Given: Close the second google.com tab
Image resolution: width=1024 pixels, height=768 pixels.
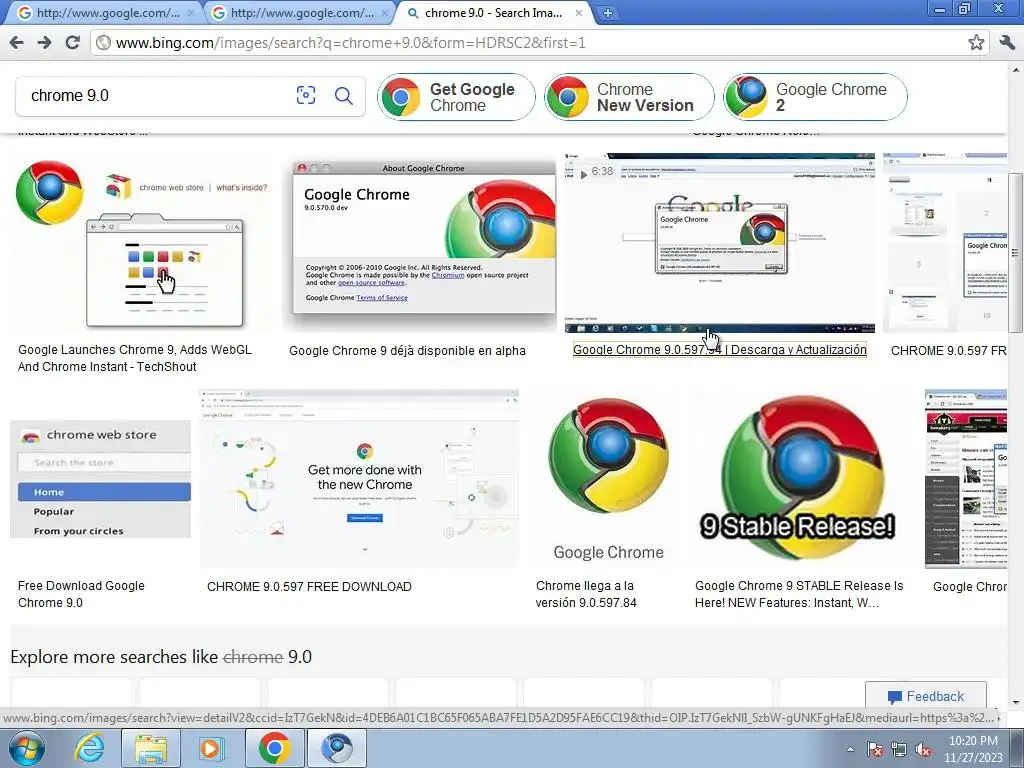Looking at the screenshot, I should click(385, 13).
